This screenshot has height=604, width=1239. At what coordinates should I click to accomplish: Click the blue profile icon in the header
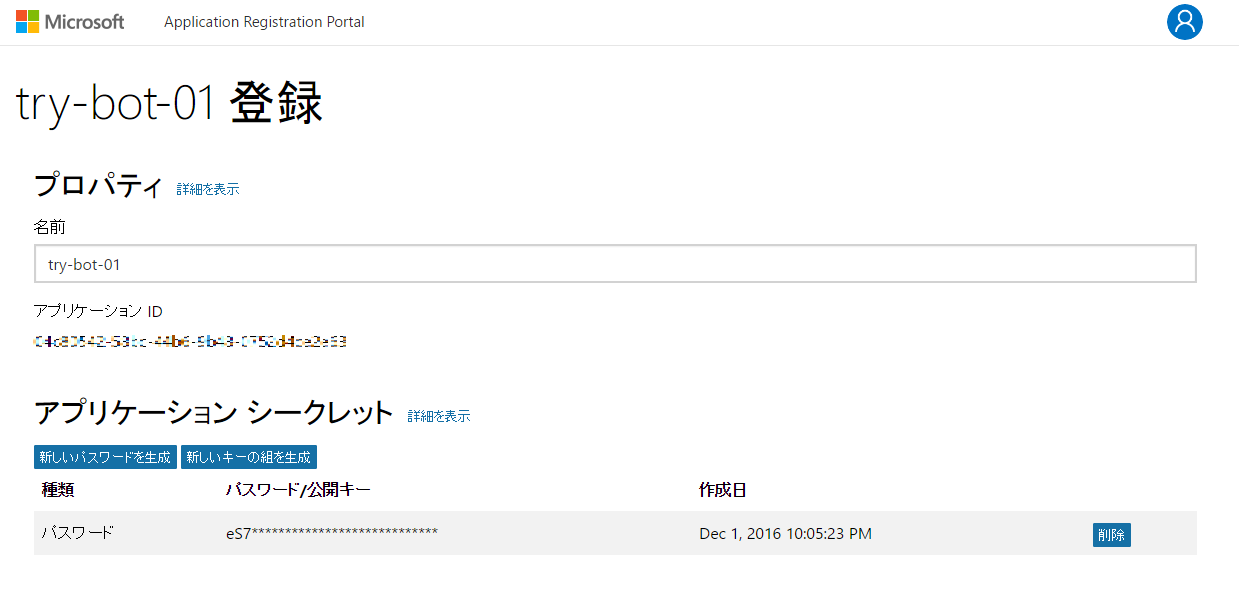[x=1184, y=22]
